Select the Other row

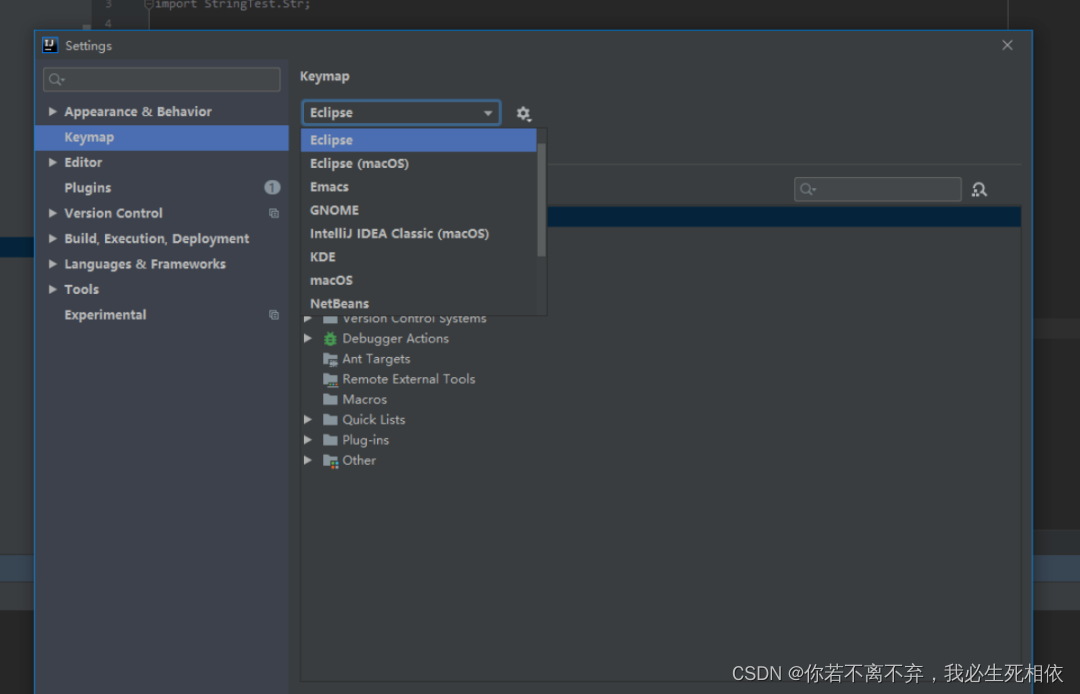click(661, 461)
